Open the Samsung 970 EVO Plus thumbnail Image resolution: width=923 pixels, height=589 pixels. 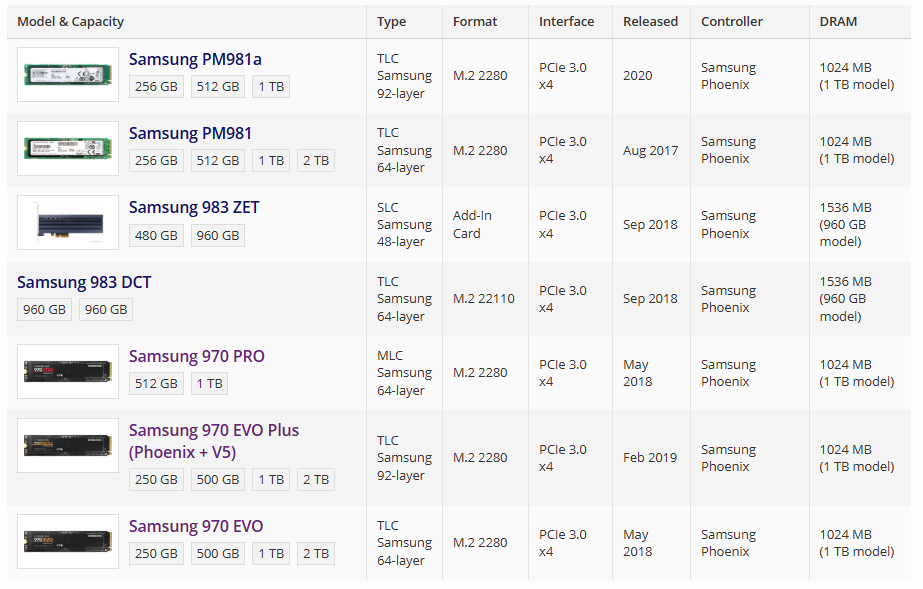[x=68, y=446]
